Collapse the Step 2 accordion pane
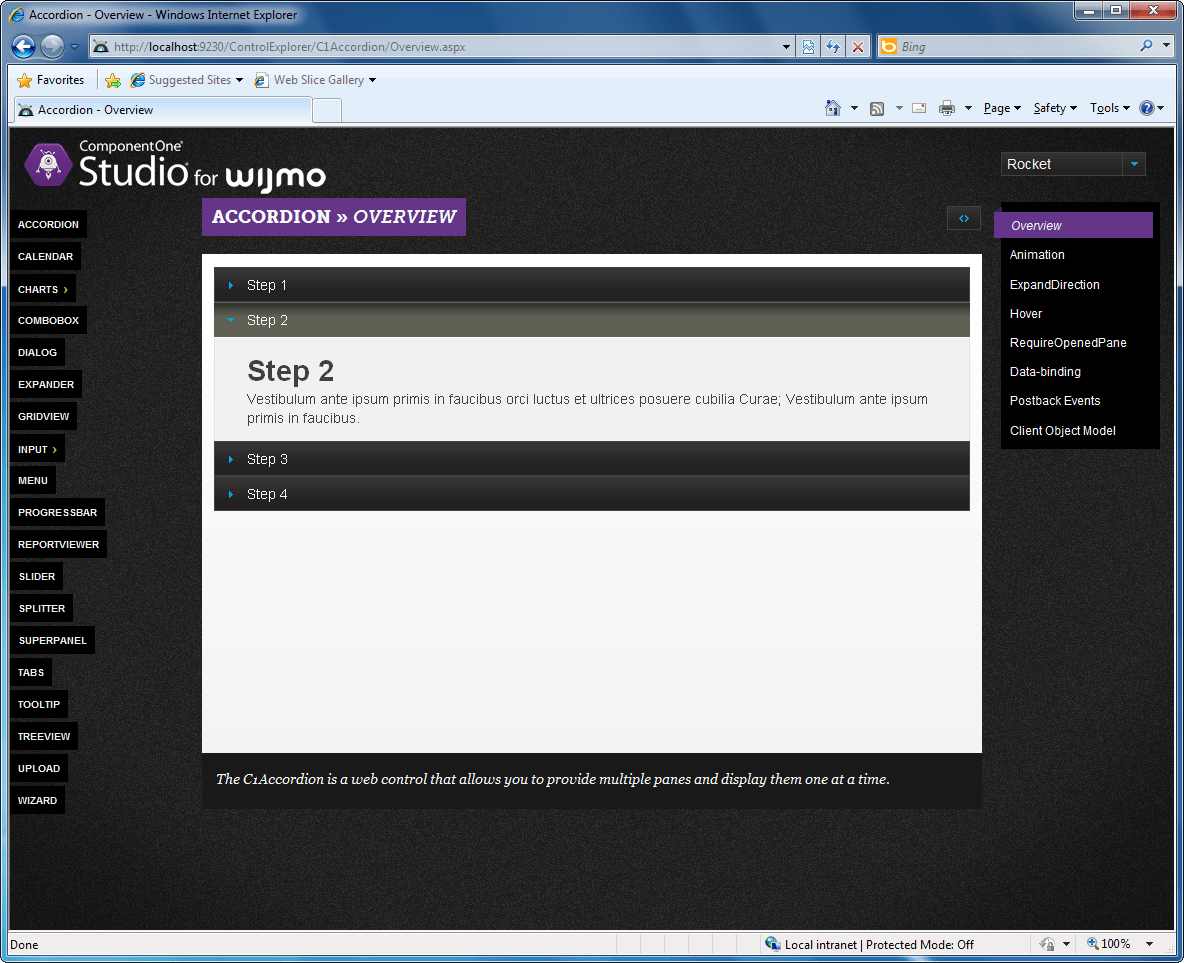Screen dimensions: 1184x963 (x=591, y=320)
